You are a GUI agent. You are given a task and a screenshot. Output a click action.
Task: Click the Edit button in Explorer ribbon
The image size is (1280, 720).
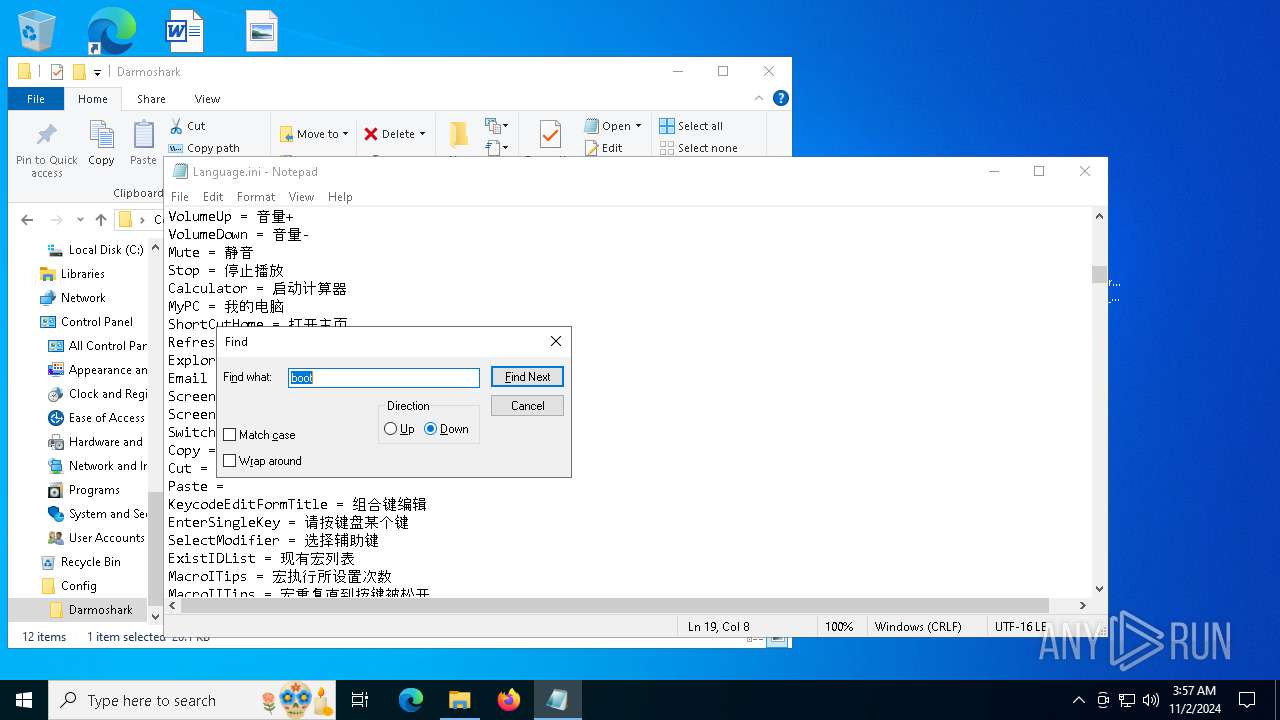pyautogui.click(x=603, y=148)
